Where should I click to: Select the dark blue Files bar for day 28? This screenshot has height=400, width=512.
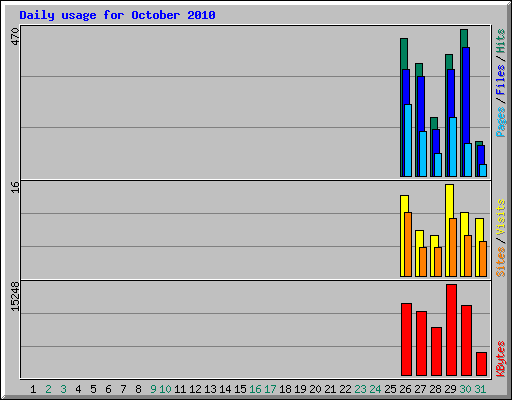(436, 141)
